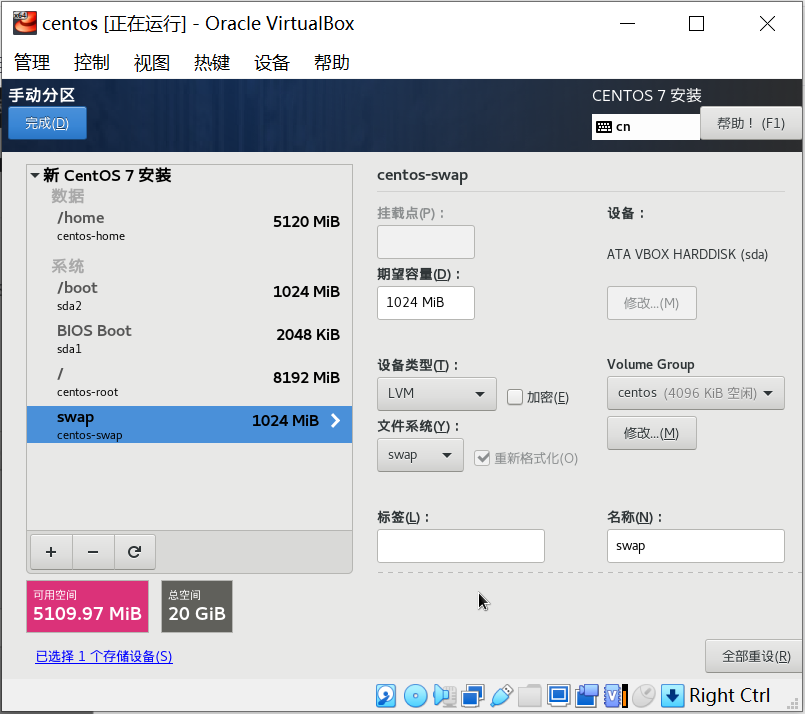
Task: Select the BIOS Boot sda1 partition
Action: click(x=189, y=339)
